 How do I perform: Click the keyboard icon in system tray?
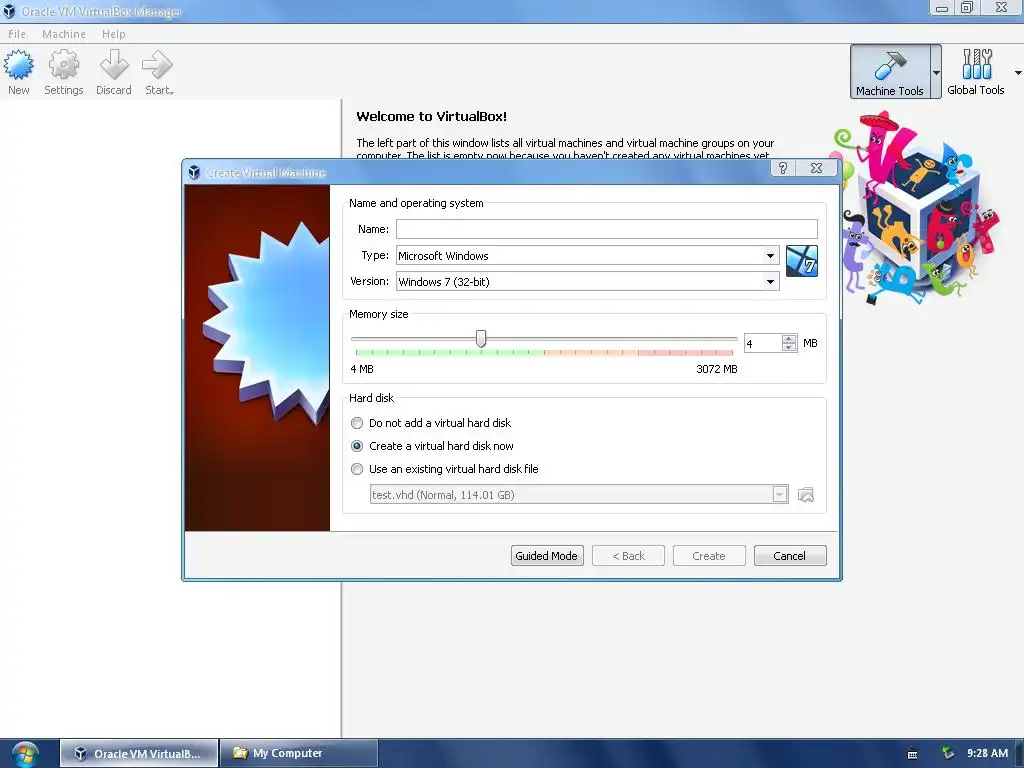[x=912, y=754]
